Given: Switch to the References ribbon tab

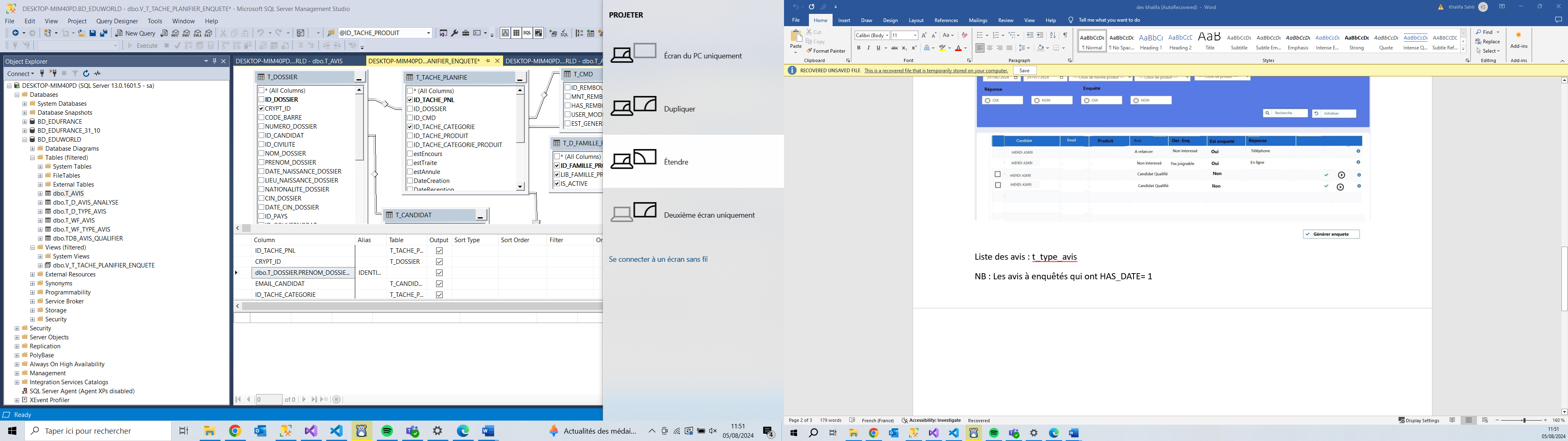Looking at the screenshot, I should [x=946, y=21].
